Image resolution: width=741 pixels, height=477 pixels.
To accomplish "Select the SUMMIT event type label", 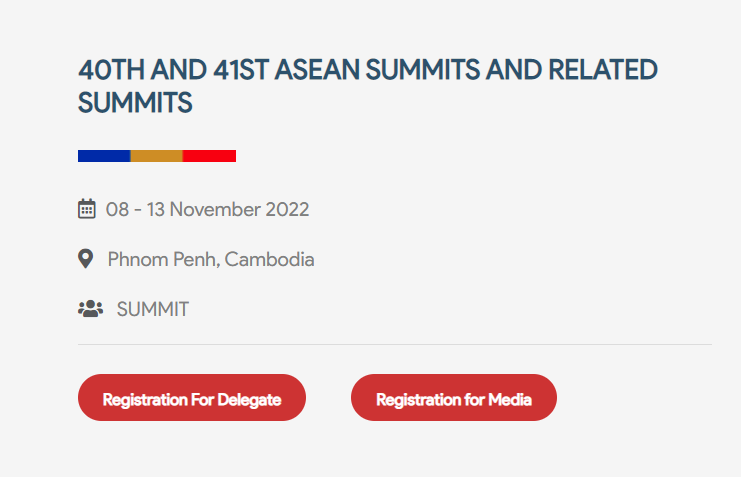I will [152, 310].
